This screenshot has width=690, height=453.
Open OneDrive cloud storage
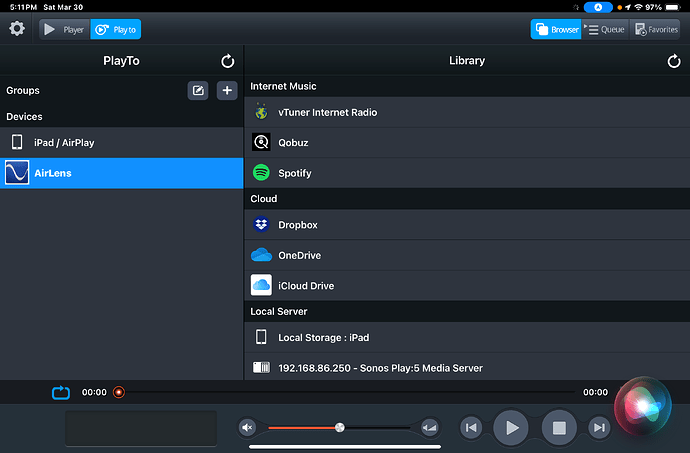467,255
